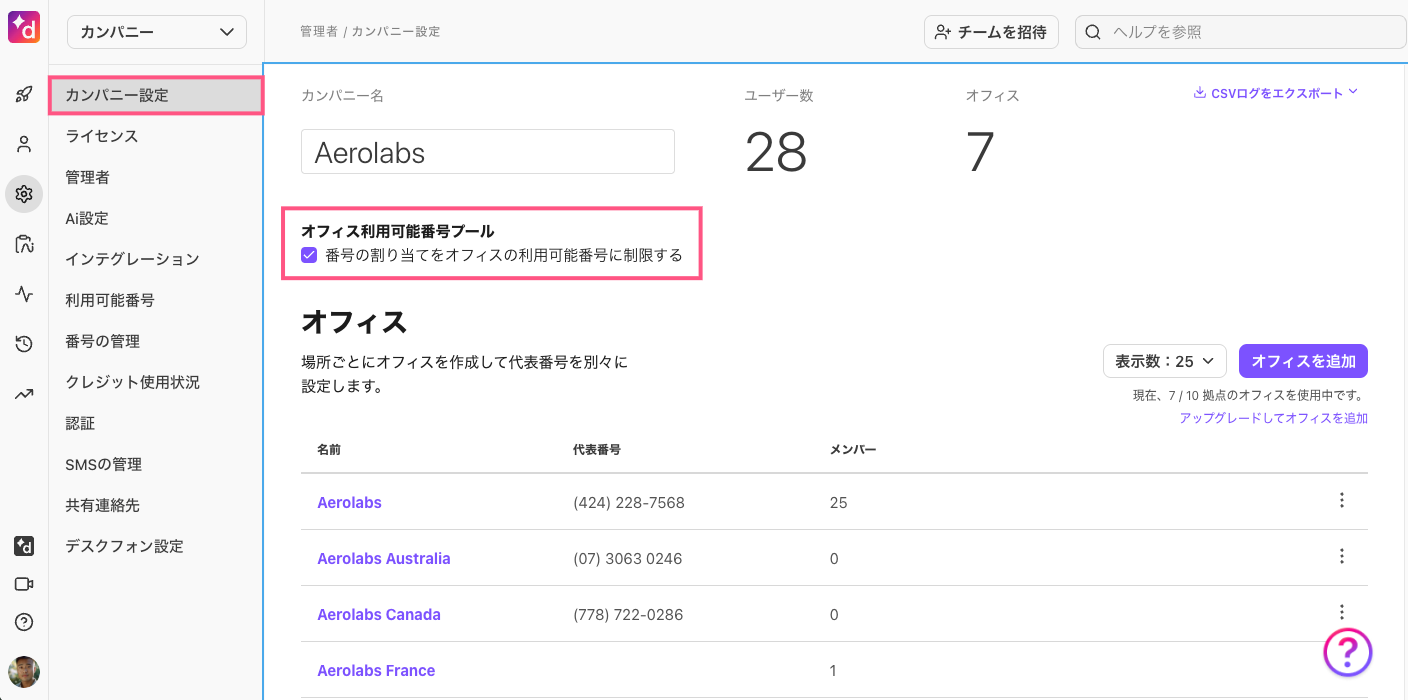Open the user profile icon in sidebar

[x=24, y=144]
